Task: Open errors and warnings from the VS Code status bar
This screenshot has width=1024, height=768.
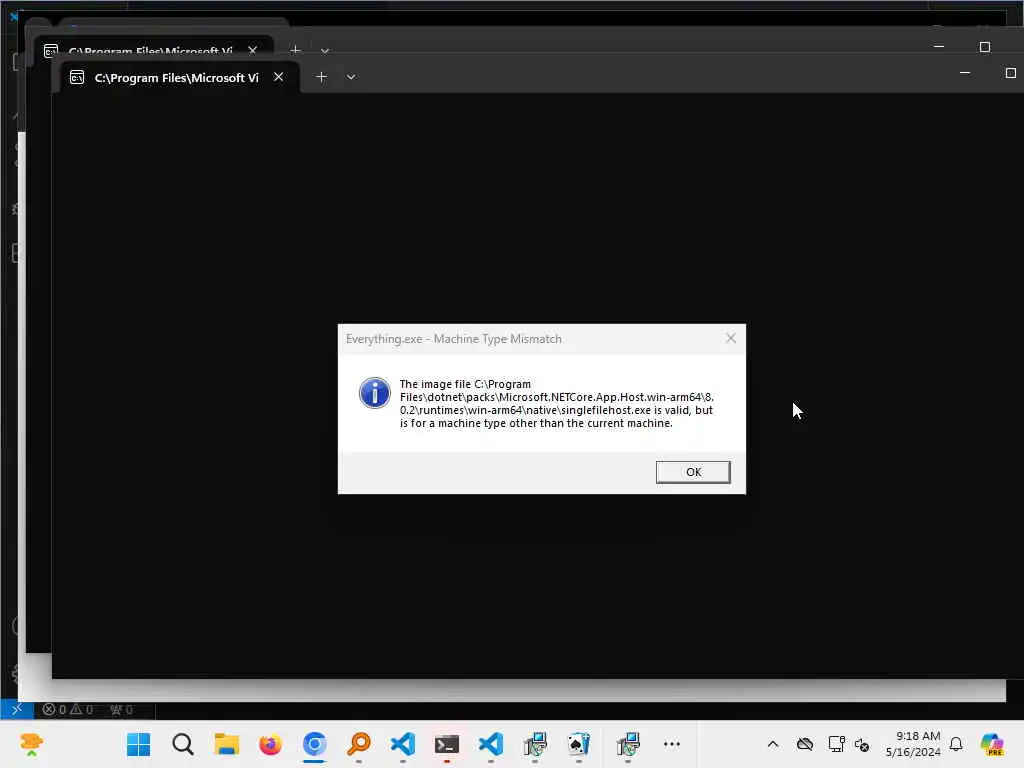Action: [67, 709]
